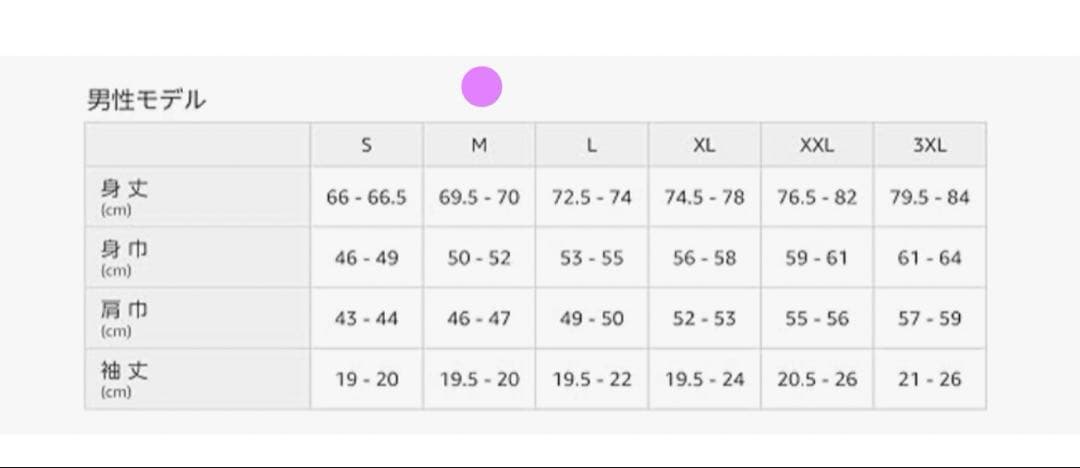Select the 3XL size column header
1080x468 pixels.
[x=929, y=145]
